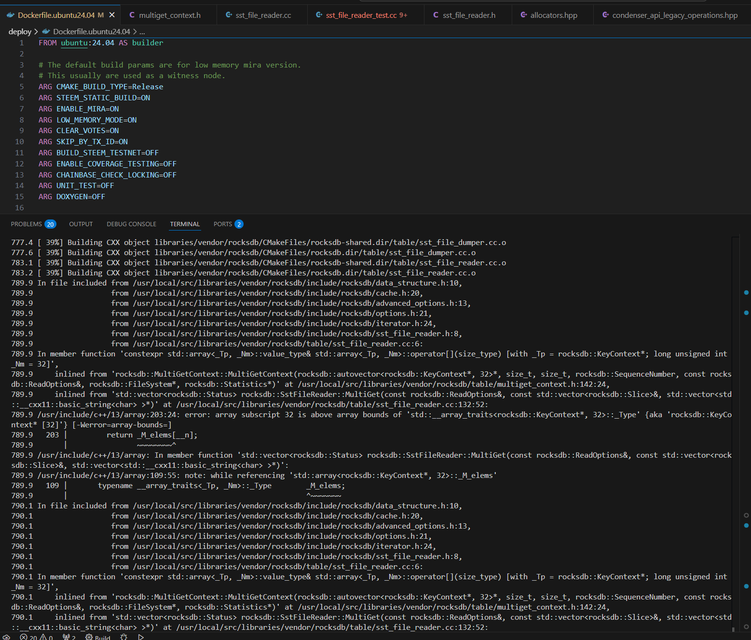Select the Dockerfile.ubuntu24.04 editor tab
This screenshot has width=751, height=640.
click(59, 15)
